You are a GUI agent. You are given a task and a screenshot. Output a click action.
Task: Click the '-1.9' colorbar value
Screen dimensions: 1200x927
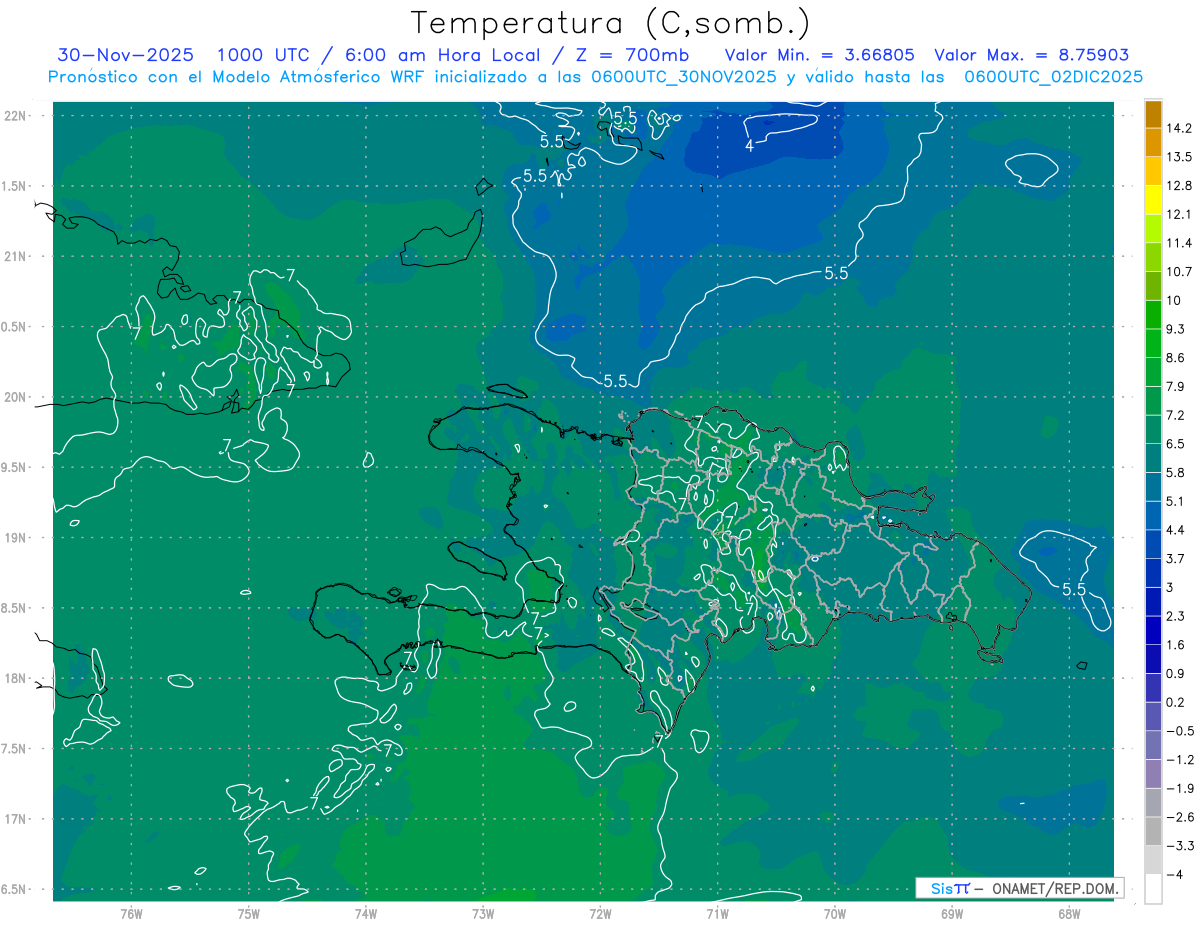tap(1178, 788)
